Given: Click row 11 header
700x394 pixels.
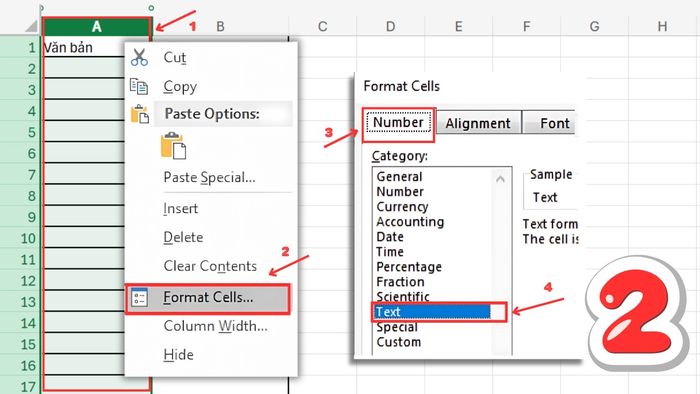Looking at the screenshot, I should click(x=20, y=259).
